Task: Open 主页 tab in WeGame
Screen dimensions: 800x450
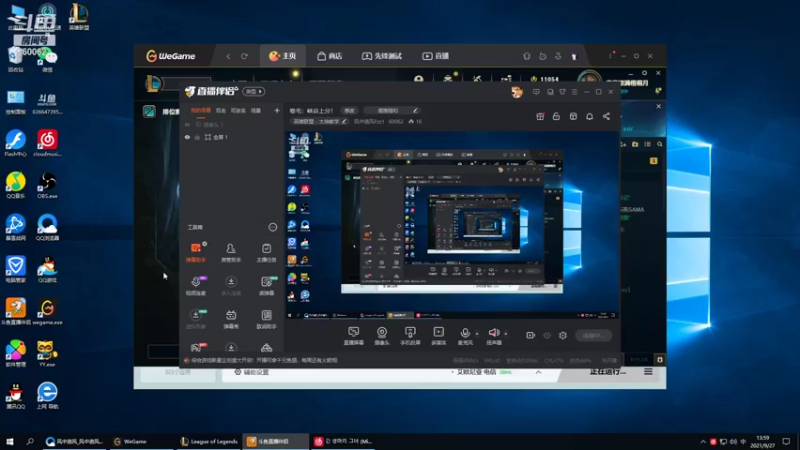Action: 283,56
